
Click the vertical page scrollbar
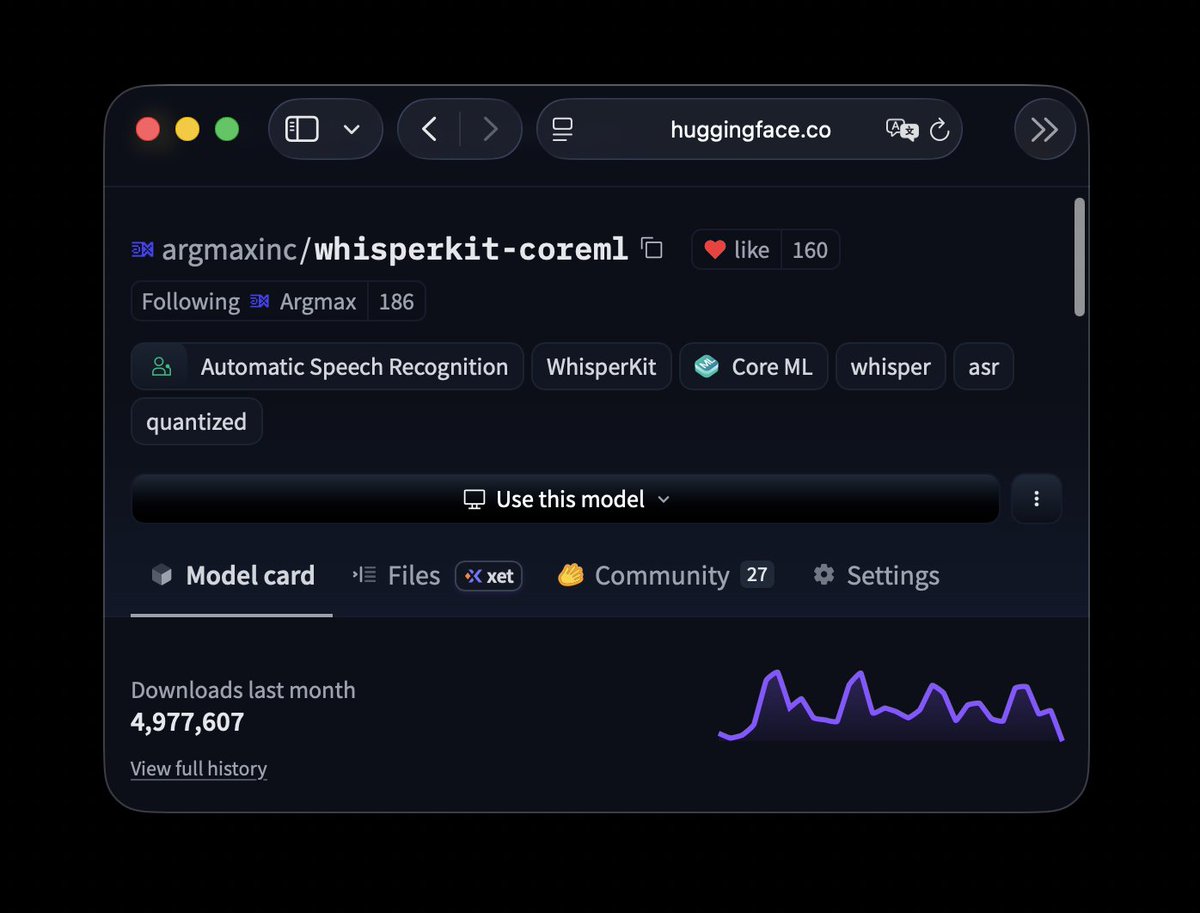(1079, 257)
